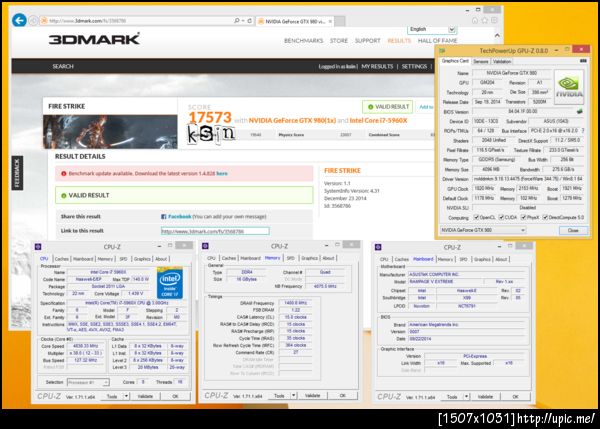Click the VALID RESULT badge button
The image size is (600, 429).
388,107
